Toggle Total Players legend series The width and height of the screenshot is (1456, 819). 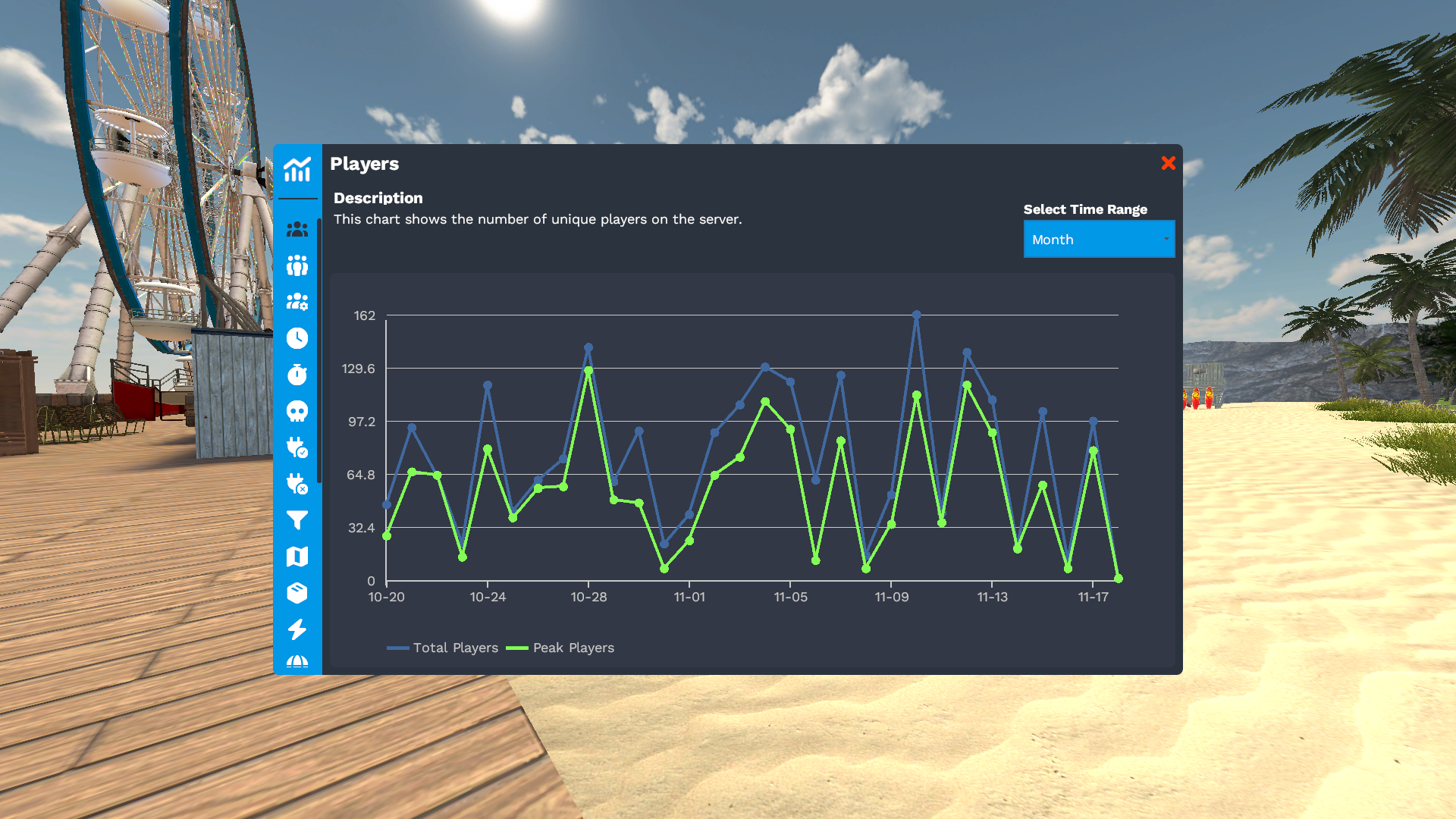(x=442, y=648)
